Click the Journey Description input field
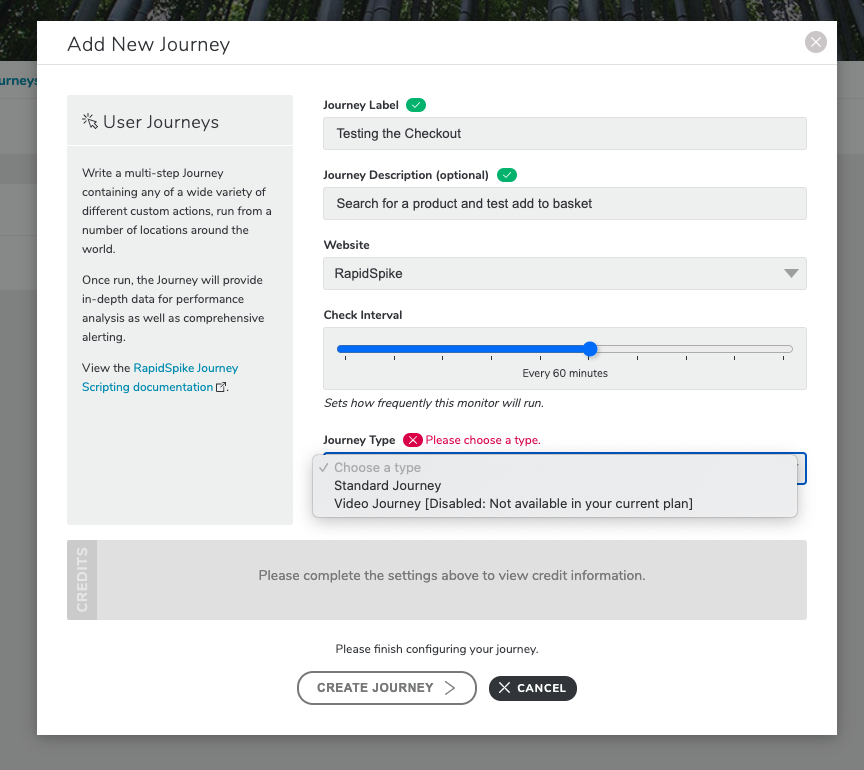 565,203
